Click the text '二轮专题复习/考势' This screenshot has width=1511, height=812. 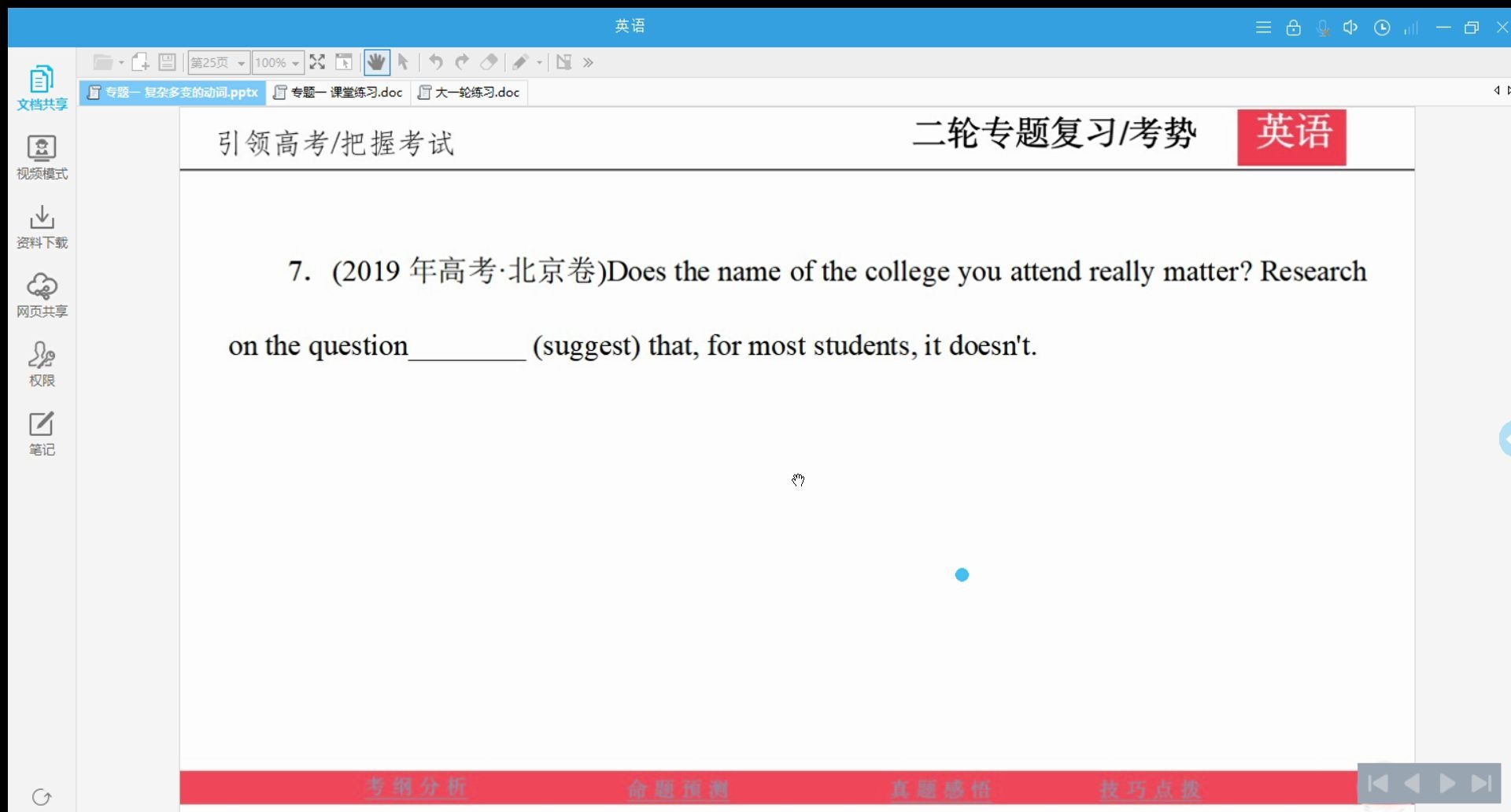coord(1055,132)
